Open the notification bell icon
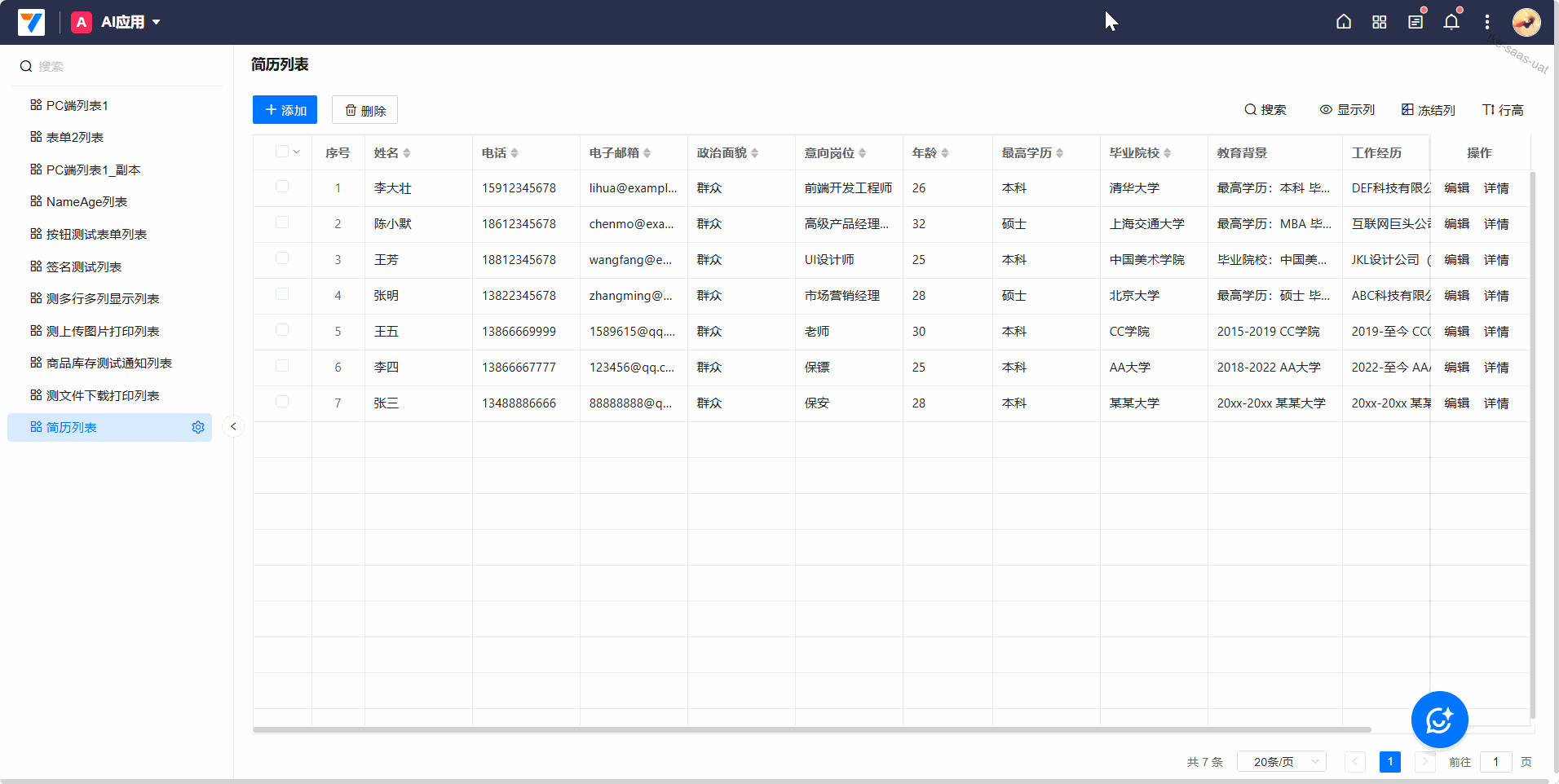Screen dimensions: 1559x784 (x=1451, y=22)
